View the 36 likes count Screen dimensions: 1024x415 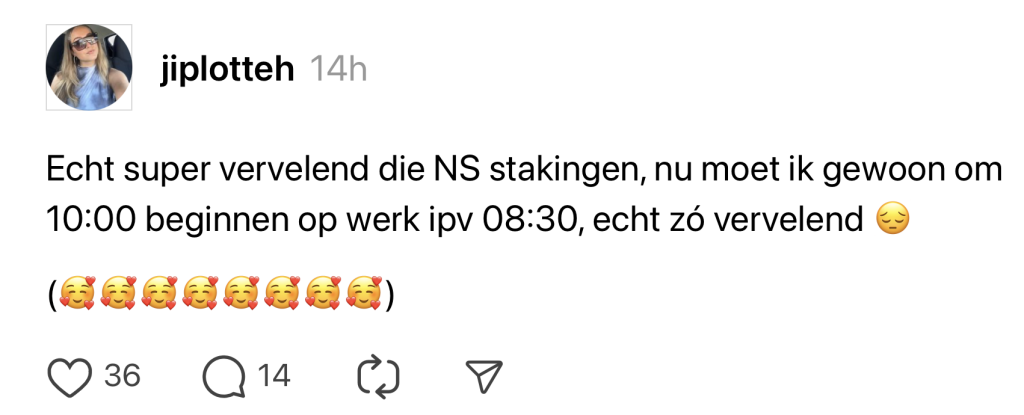coord(122,376)
